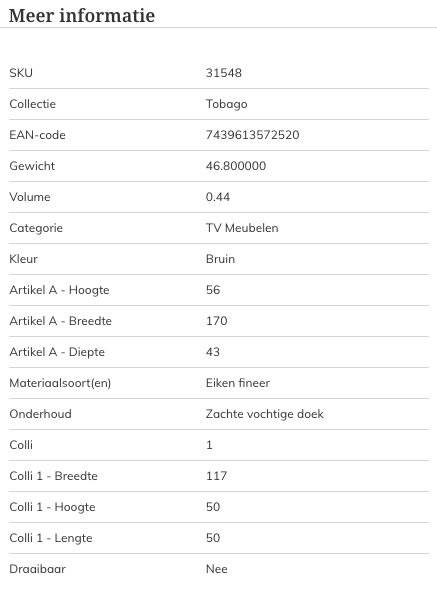Select the Draaibaar value Nee
Screen dimensions: 437x589
pyautogui.click(x=217, y=569)
